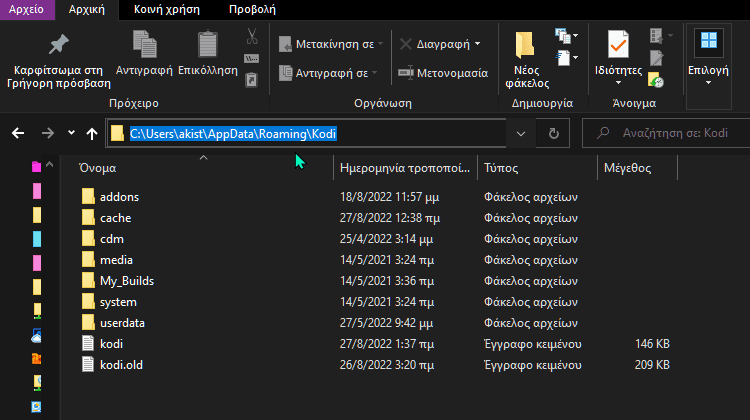Screen dimensions: 750x420
Task: Switch to the Αρχική ribbon tab
Action: pos(87,10)
